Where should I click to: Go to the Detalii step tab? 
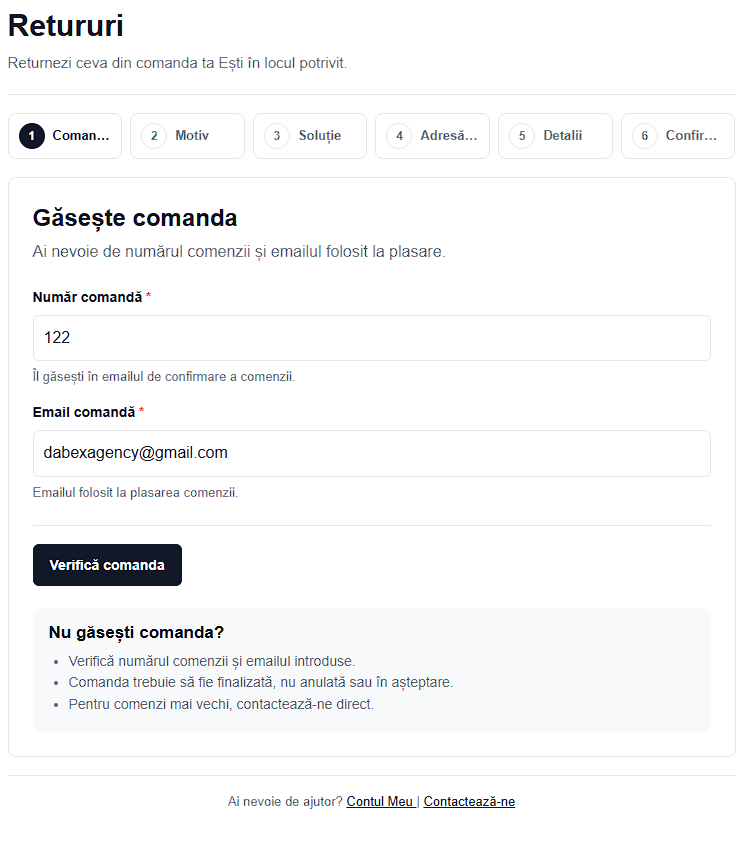coord(555,136)
